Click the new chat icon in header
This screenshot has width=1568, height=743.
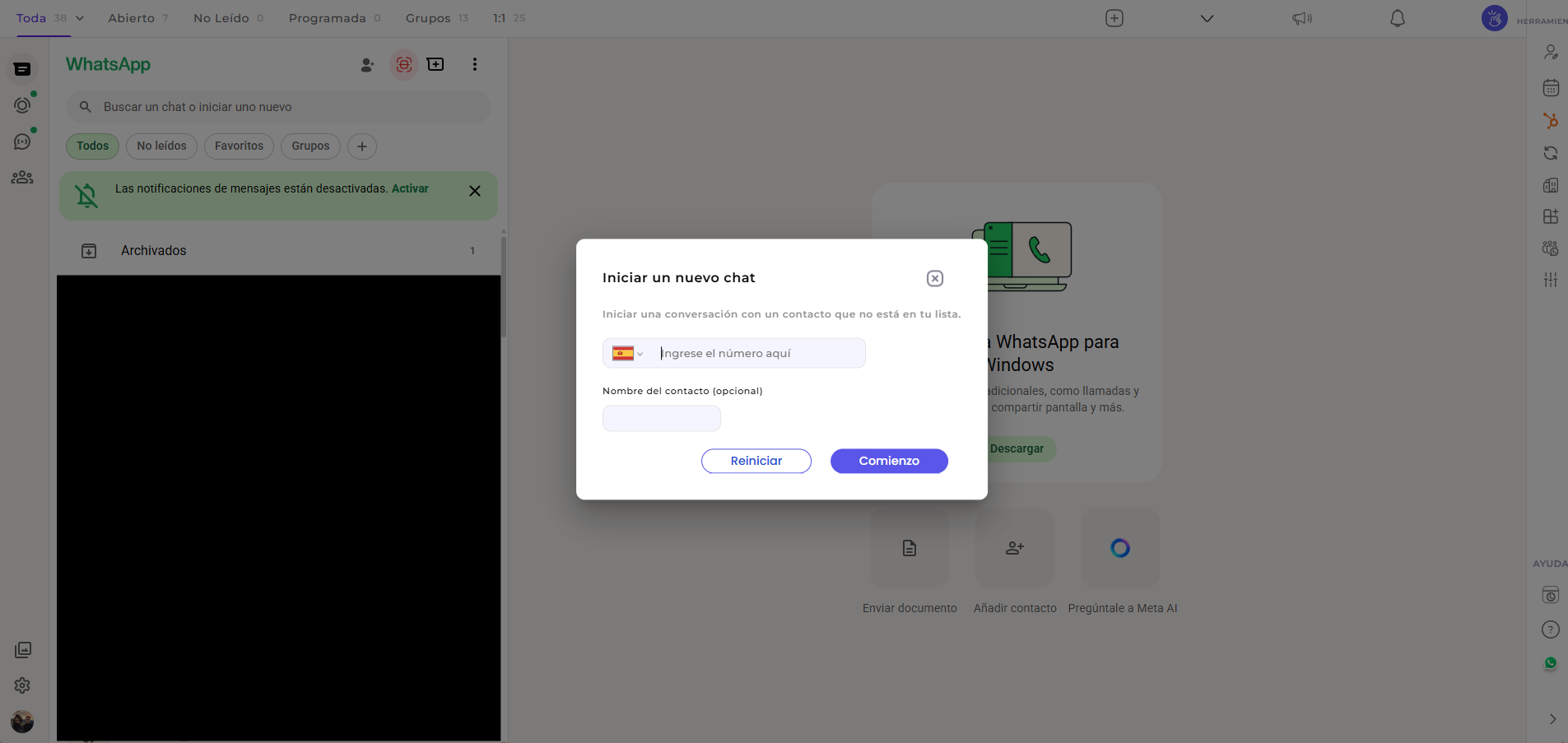click(435, 64)
